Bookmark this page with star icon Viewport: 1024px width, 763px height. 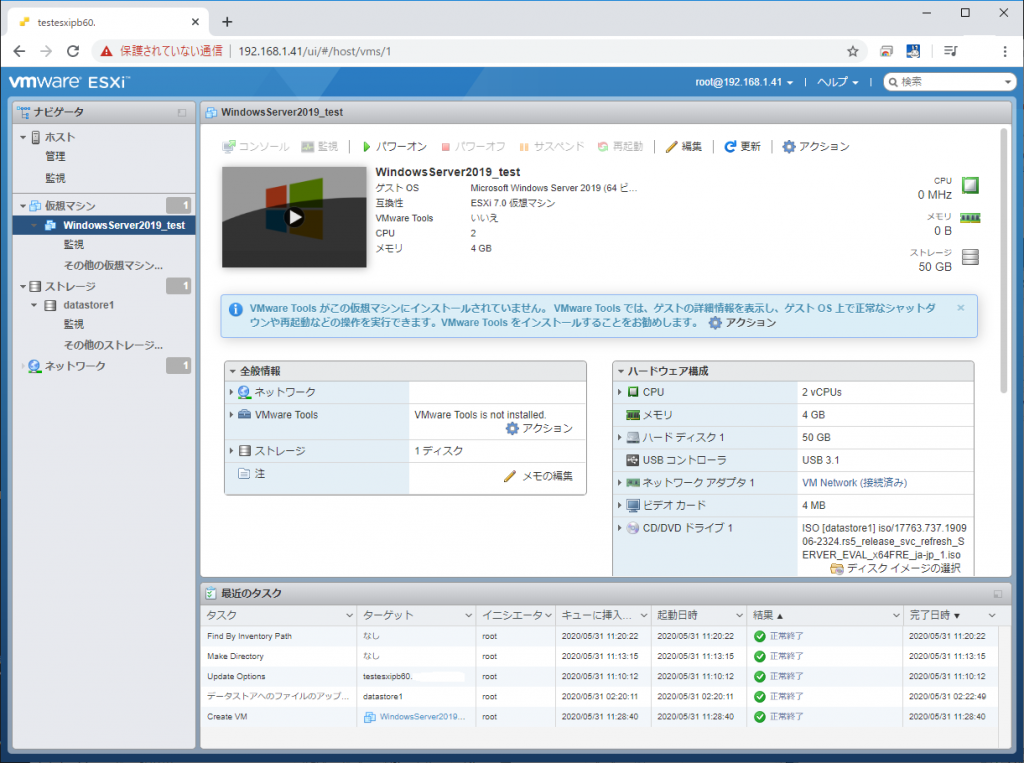[x=852, y=51]
